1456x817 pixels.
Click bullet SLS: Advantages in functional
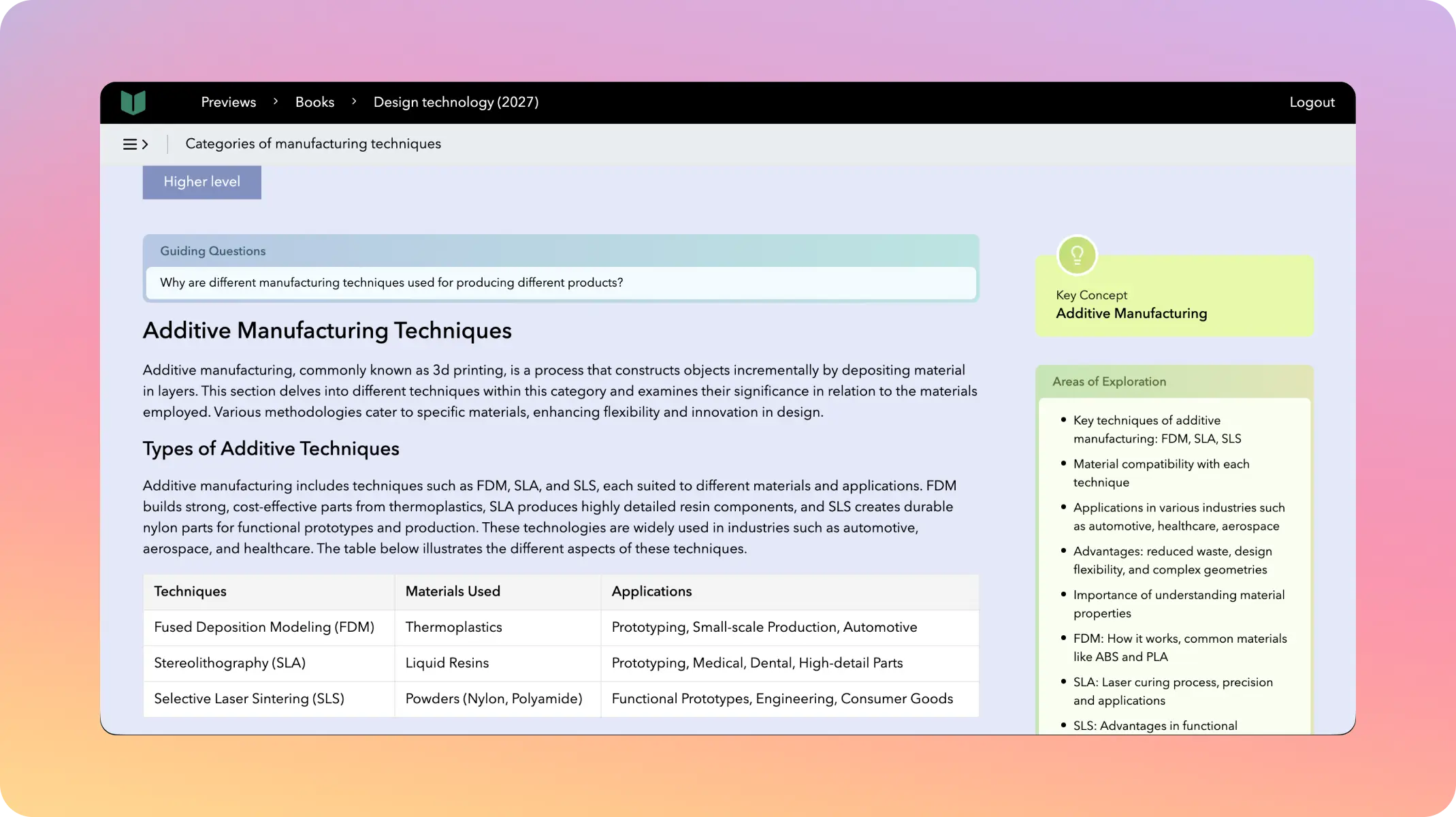tap(1155, 726)
